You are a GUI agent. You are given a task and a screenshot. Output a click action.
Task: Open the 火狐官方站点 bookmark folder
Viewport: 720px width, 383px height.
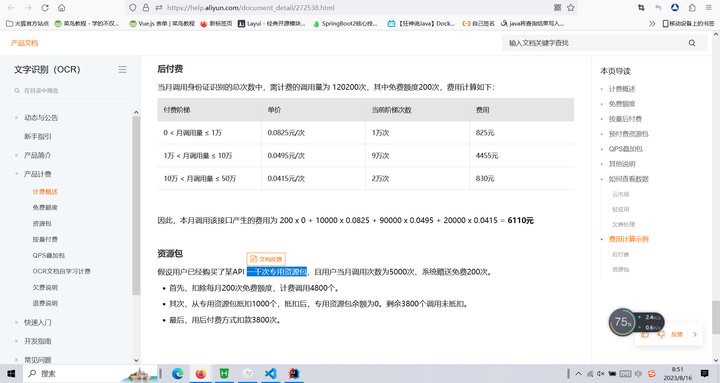28,23
